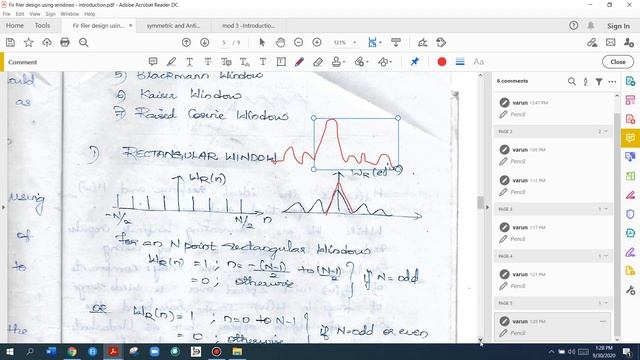This screenshot has height=360, width=640.
Task: Filter the comments list
Action: pos(599,81)
